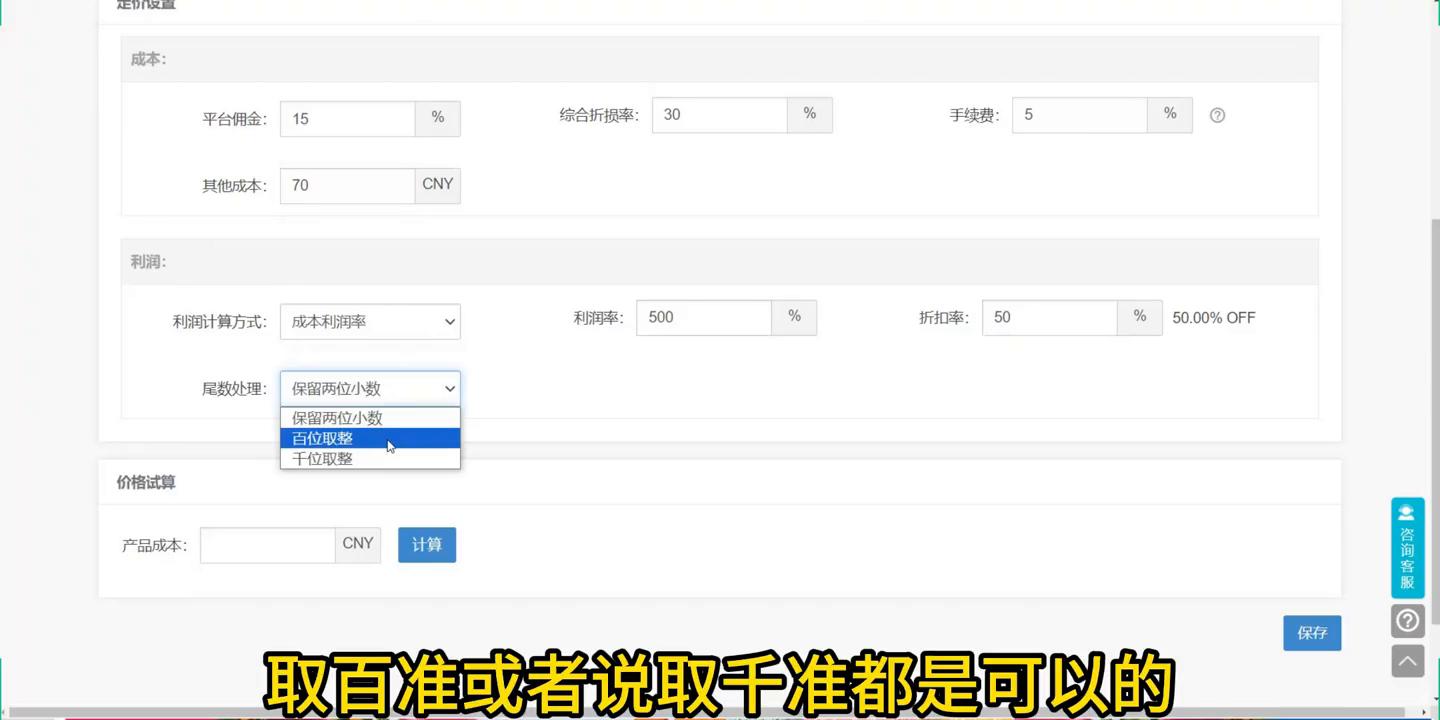
Task: Click the 尾数处理 dropdown chevron
Action: 449,388
